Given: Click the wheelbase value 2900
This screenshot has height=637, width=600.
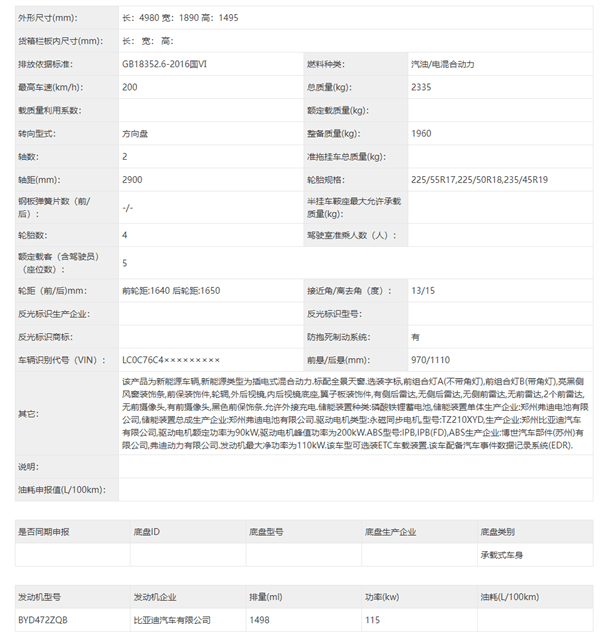Looking at the screenshot, I should pos(131,179).
